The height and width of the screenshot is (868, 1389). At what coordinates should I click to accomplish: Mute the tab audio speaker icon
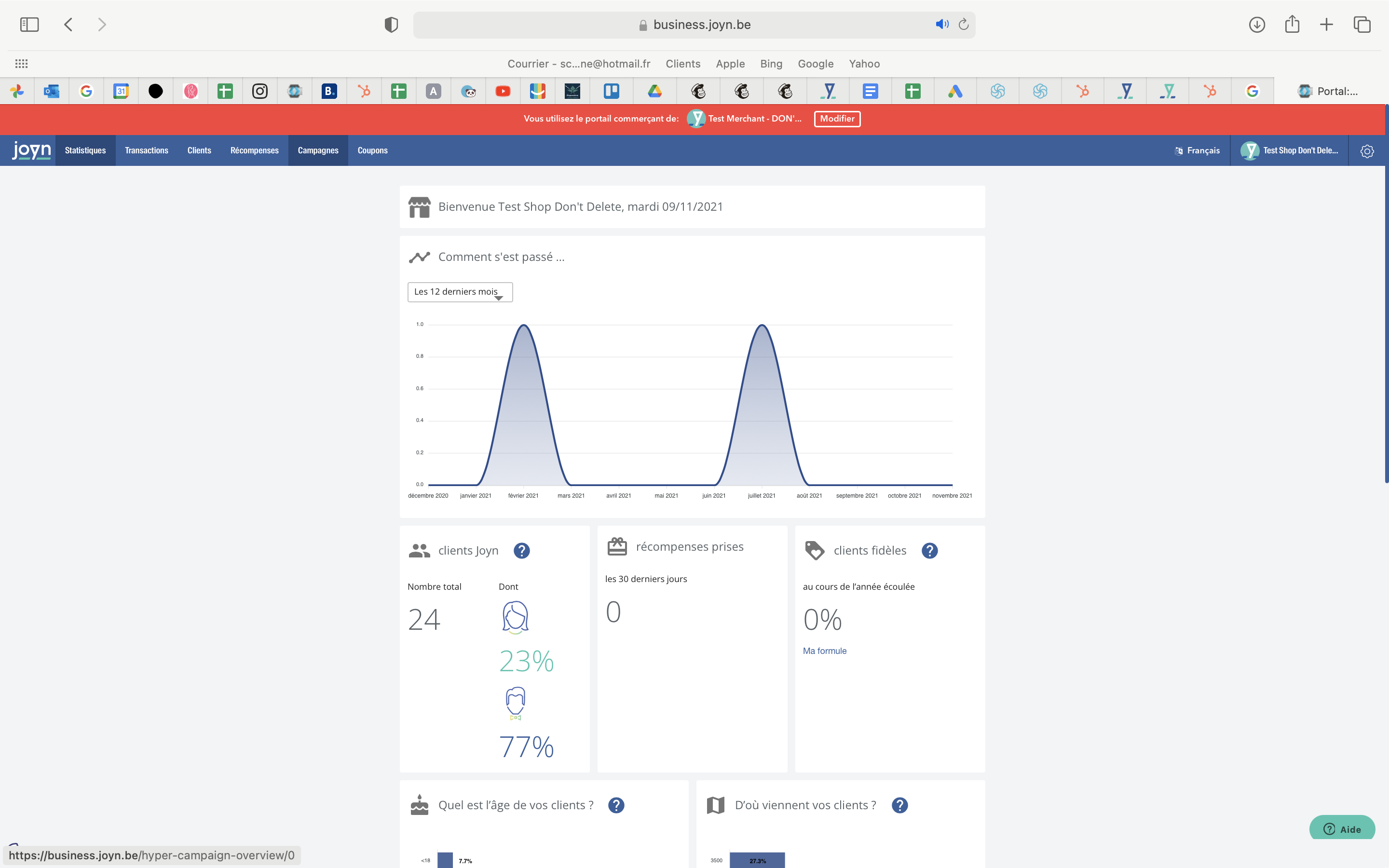[942, 24]
